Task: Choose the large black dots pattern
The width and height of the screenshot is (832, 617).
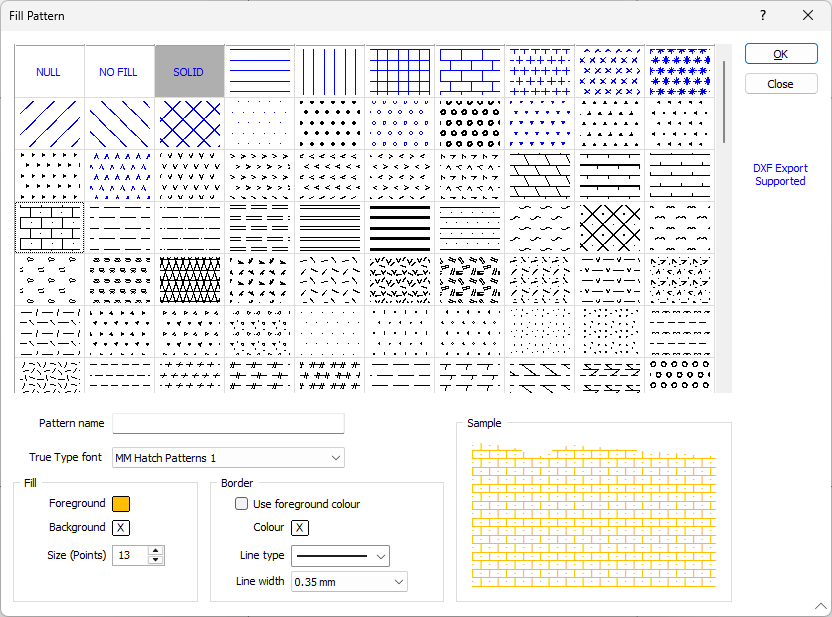Action: pos(330,124)
